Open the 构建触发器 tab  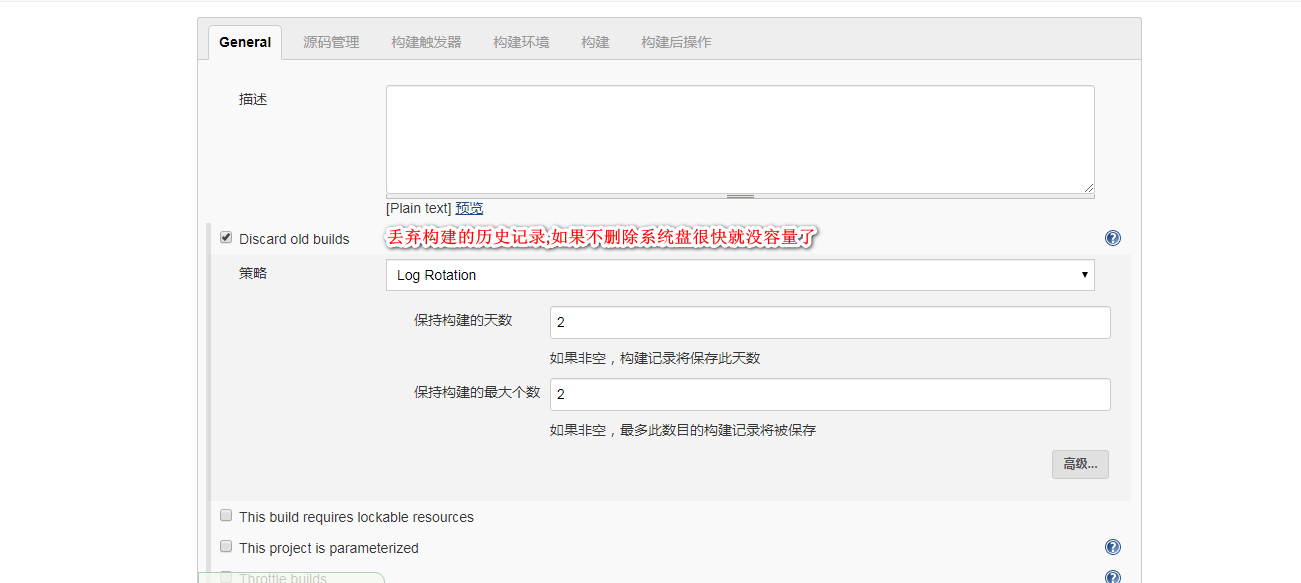426,42
